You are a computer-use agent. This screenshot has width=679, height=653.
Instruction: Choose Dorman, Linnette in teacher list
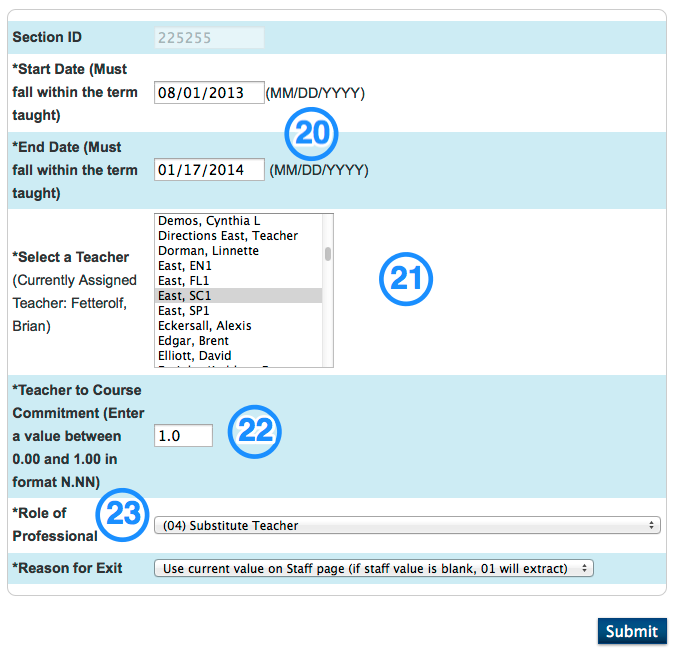tap(208, 251)
